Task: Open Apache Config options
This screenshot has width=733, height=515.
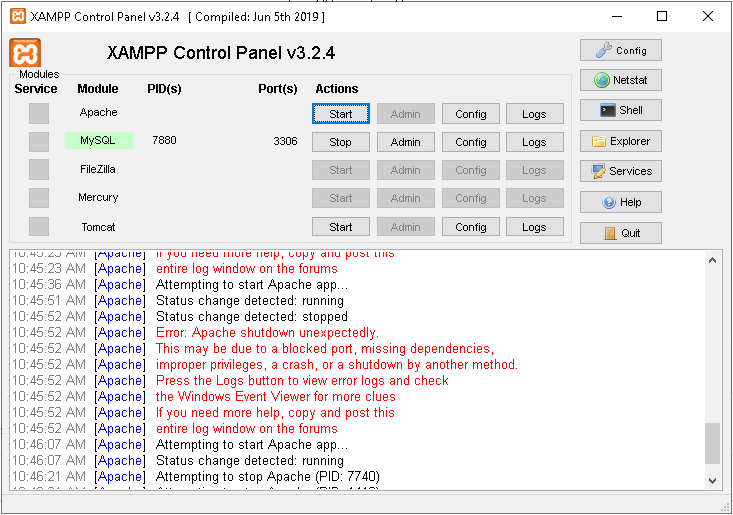Action: [x=471, y=114]
